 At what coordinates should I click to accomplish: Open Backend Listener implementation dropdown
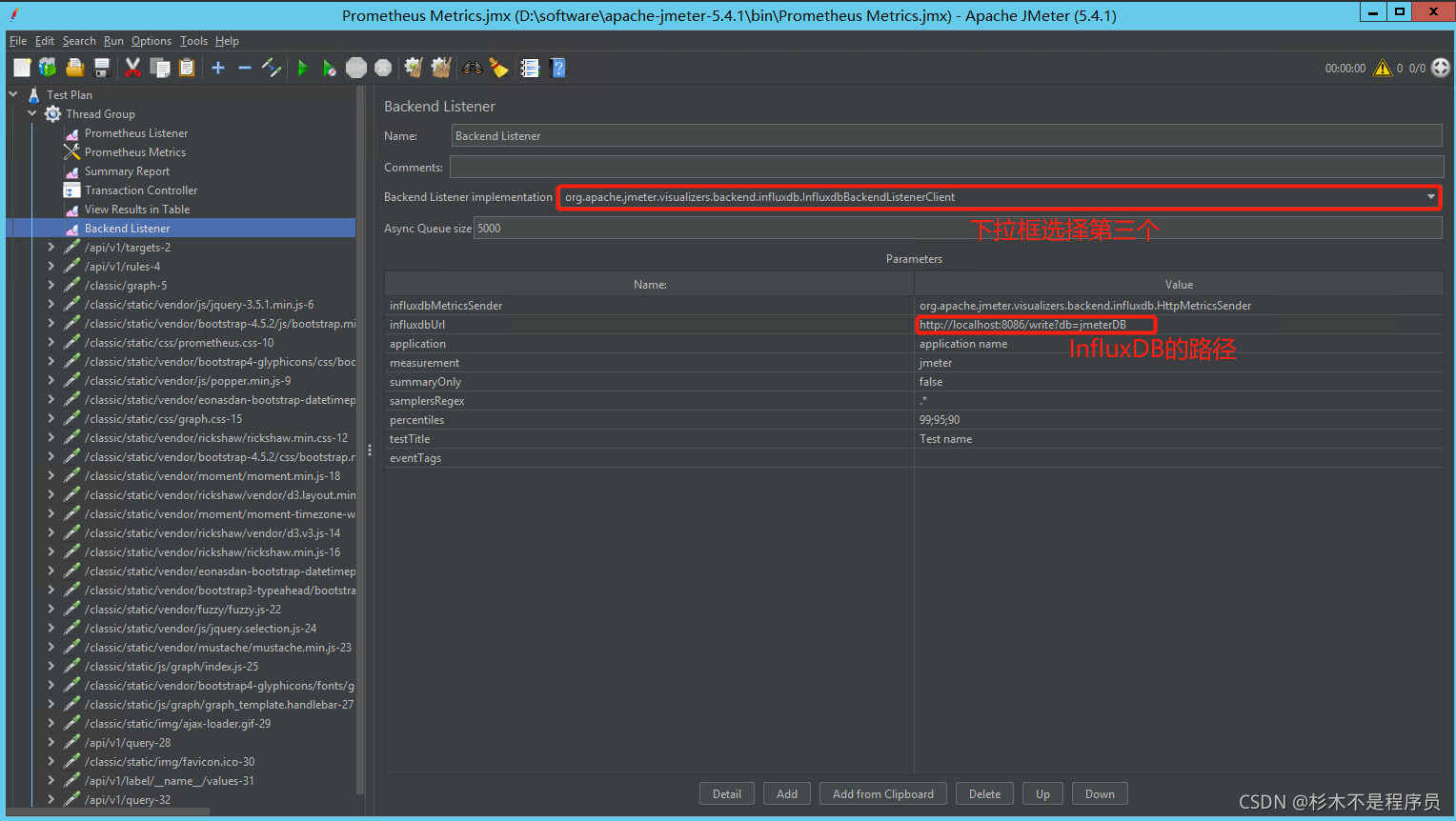(1430, 197)
